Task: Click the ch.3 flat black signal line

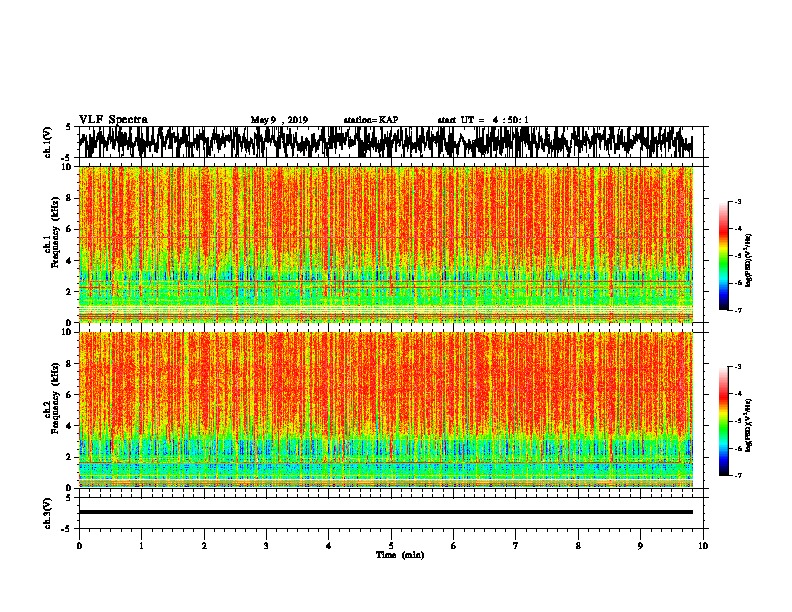Action: [385, 512]
